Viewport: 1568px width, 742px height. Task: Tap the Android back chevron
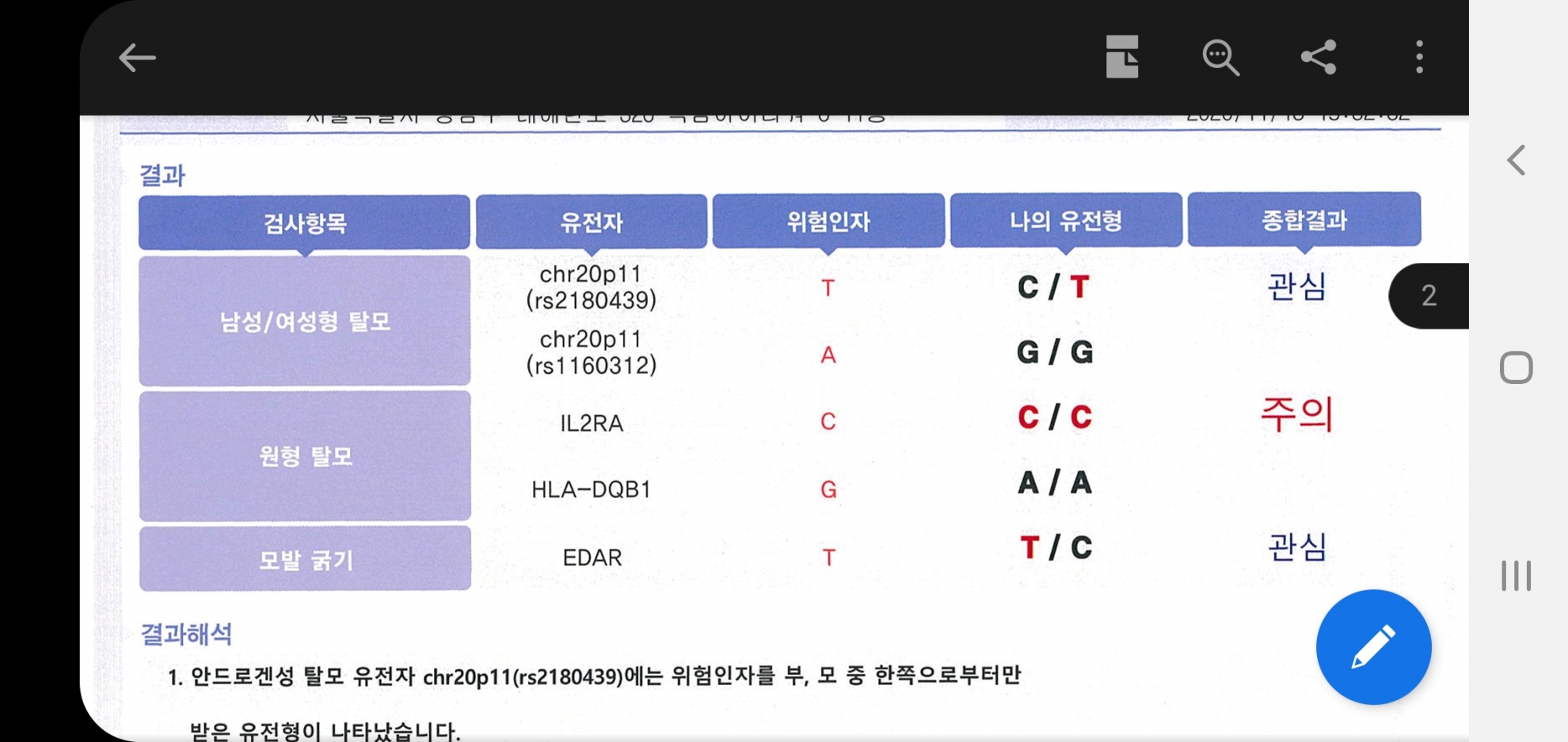click(x=1516, y=161)
